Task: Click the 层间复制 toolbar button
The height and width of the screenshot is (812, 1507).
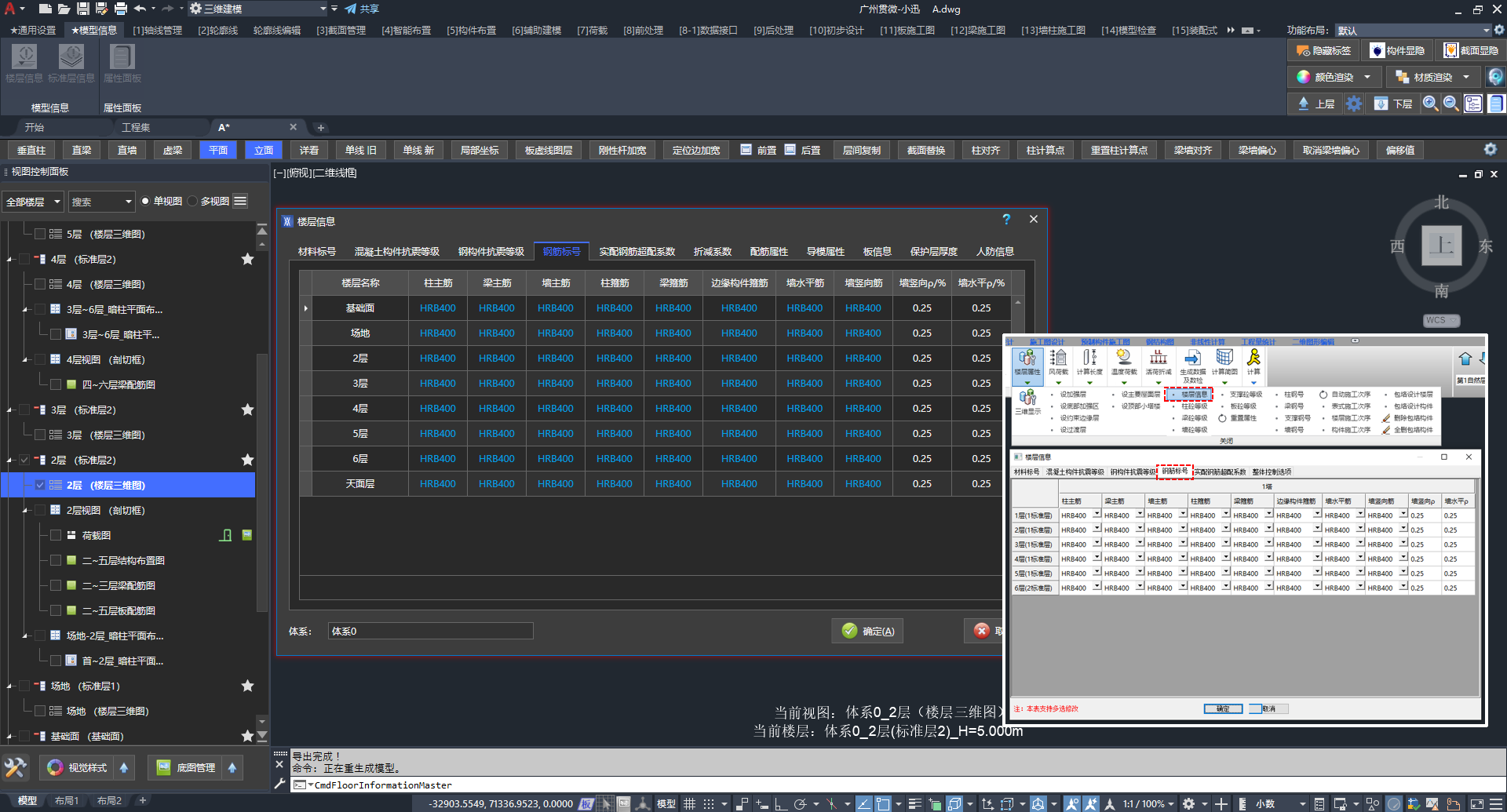Action: click(861, 150)
